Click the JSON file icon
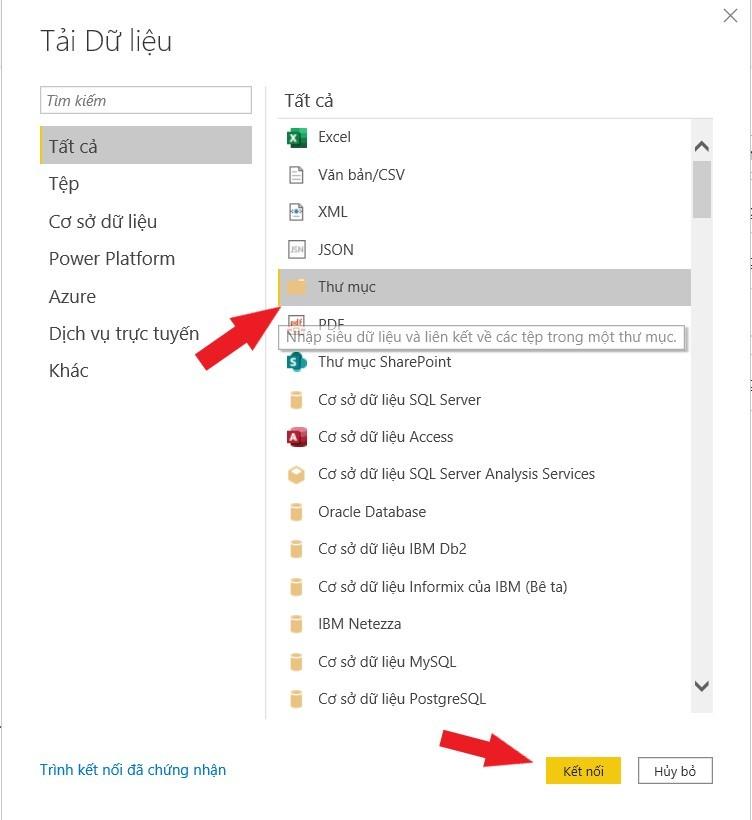Image resolution: width=752 pixels, height=820 pixels. (x=297, y=249)
